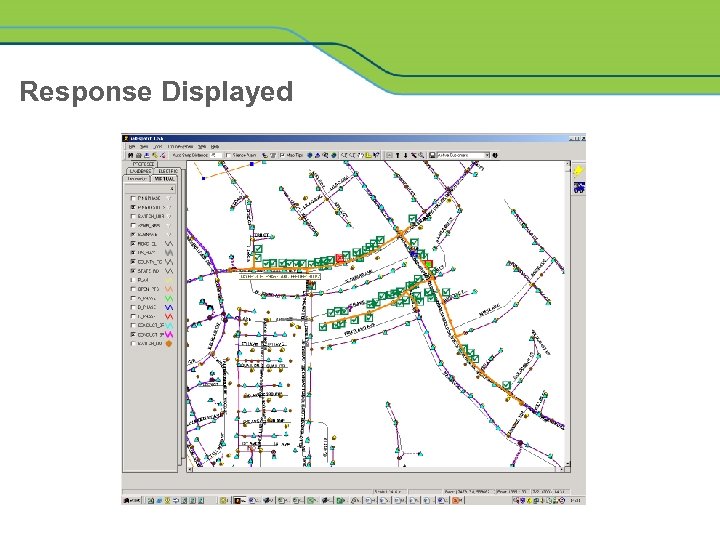The height and width of the screenshot is (540, 720).
Task: Click the solid red square marker on map
Action: 340,259
